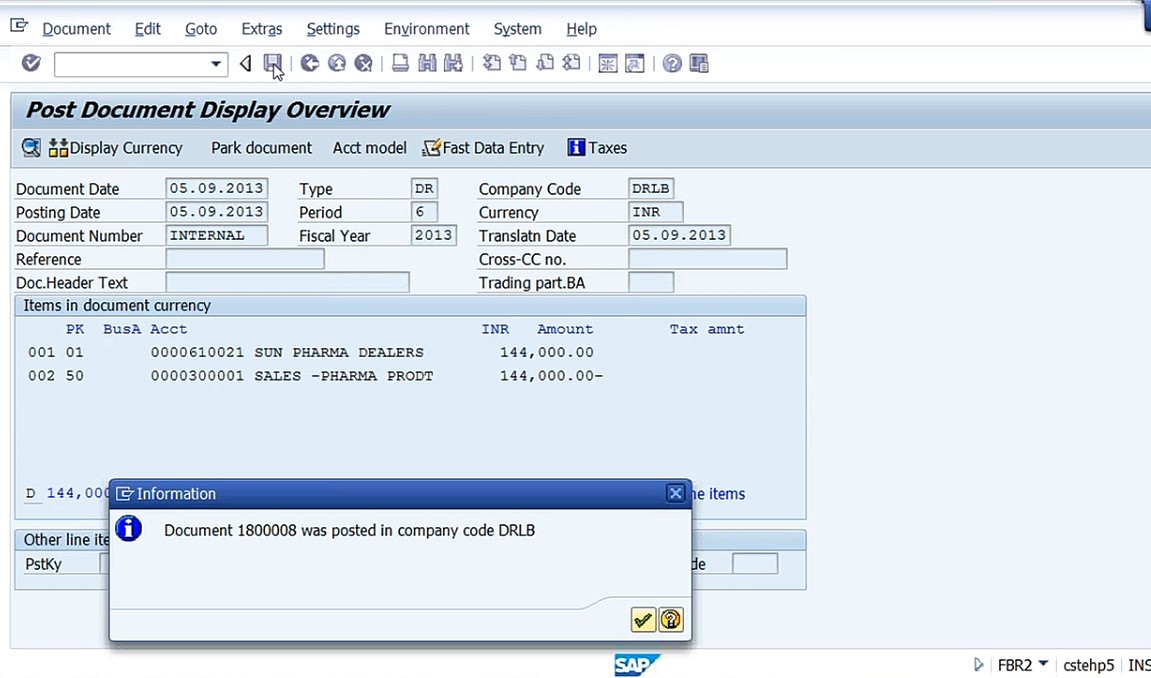Click the Acct model button
Image resolution: width=1151 pixels, height=678 pixels.
369,147
